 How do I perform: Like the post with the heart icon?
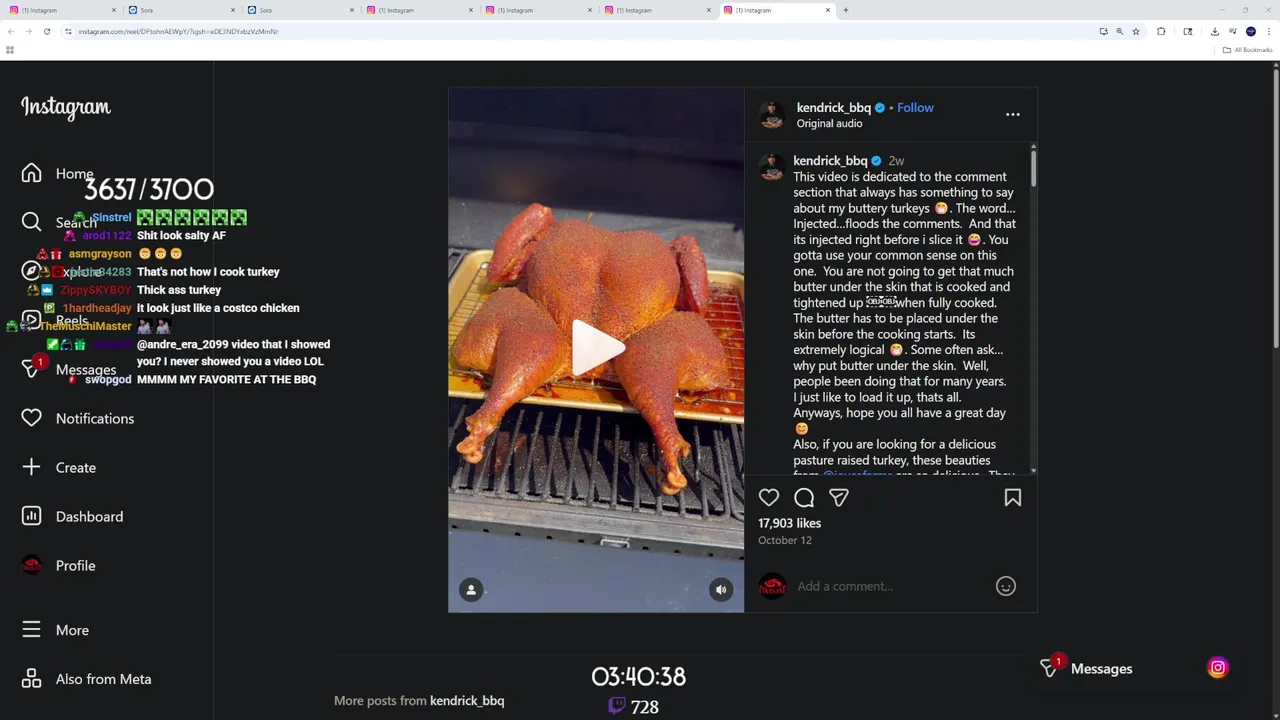768,497
